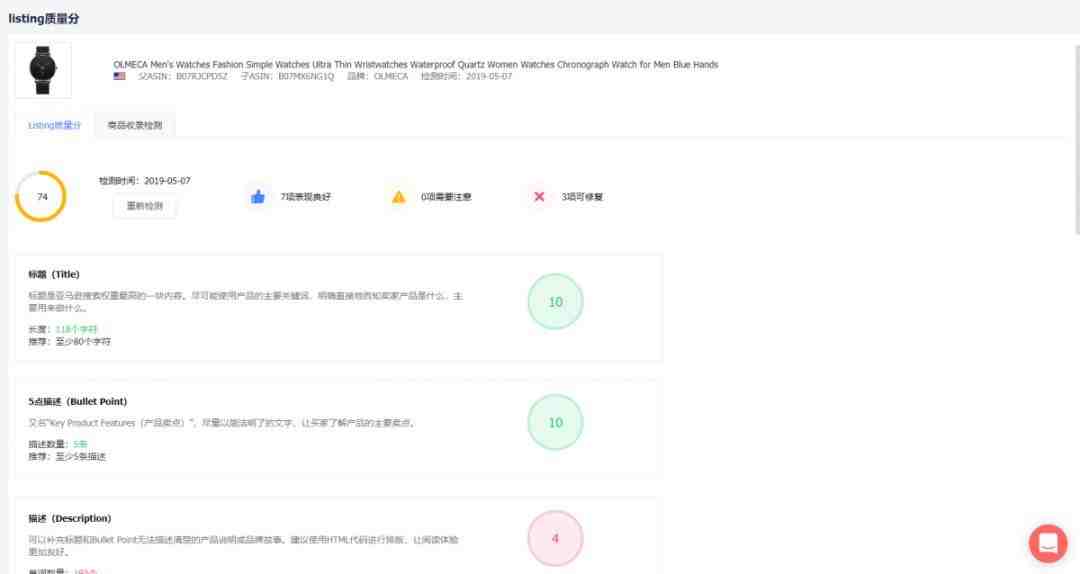Image resolution: width=1080 pixels, height=574 pixels.
Task: Click the red X fixable-items icon
Action: coord(539,196)
